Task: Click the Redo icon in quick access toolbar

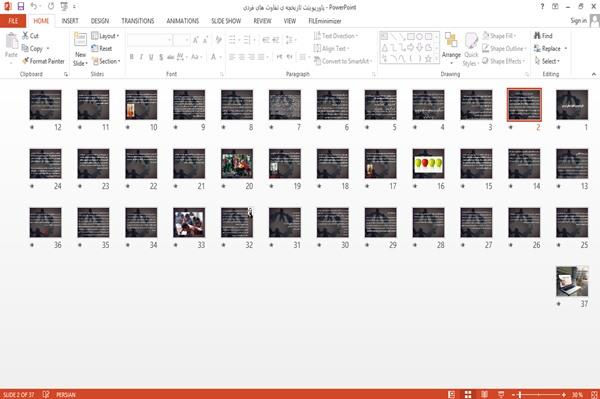Action: click(51, 7)
